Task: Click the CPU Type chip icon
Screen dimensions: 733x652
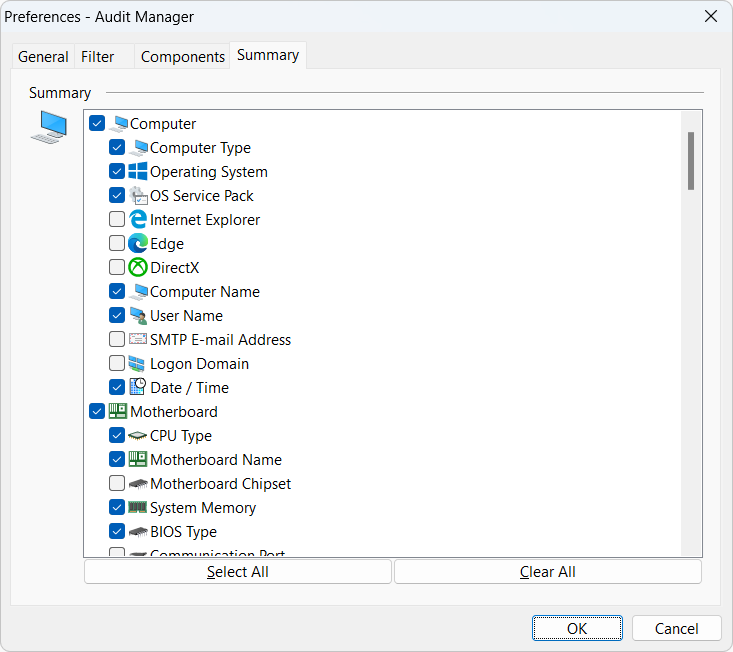Action: 138,436
